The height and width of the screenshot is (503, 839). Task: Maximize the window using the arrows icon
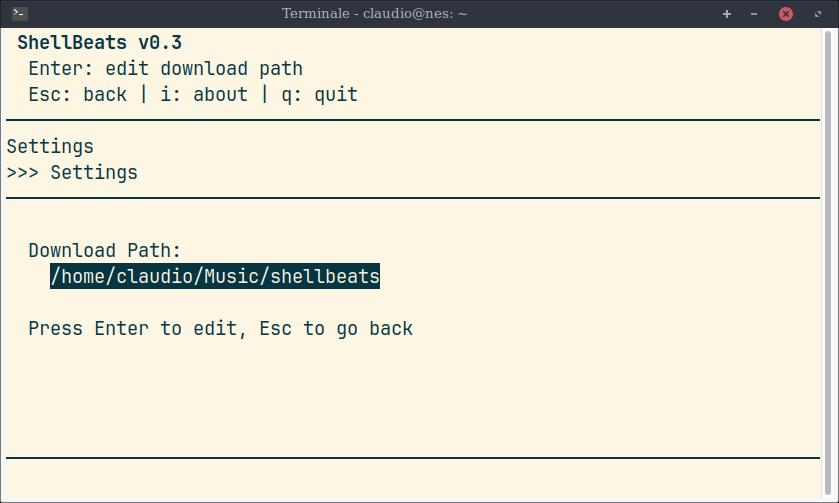(816, 14)
